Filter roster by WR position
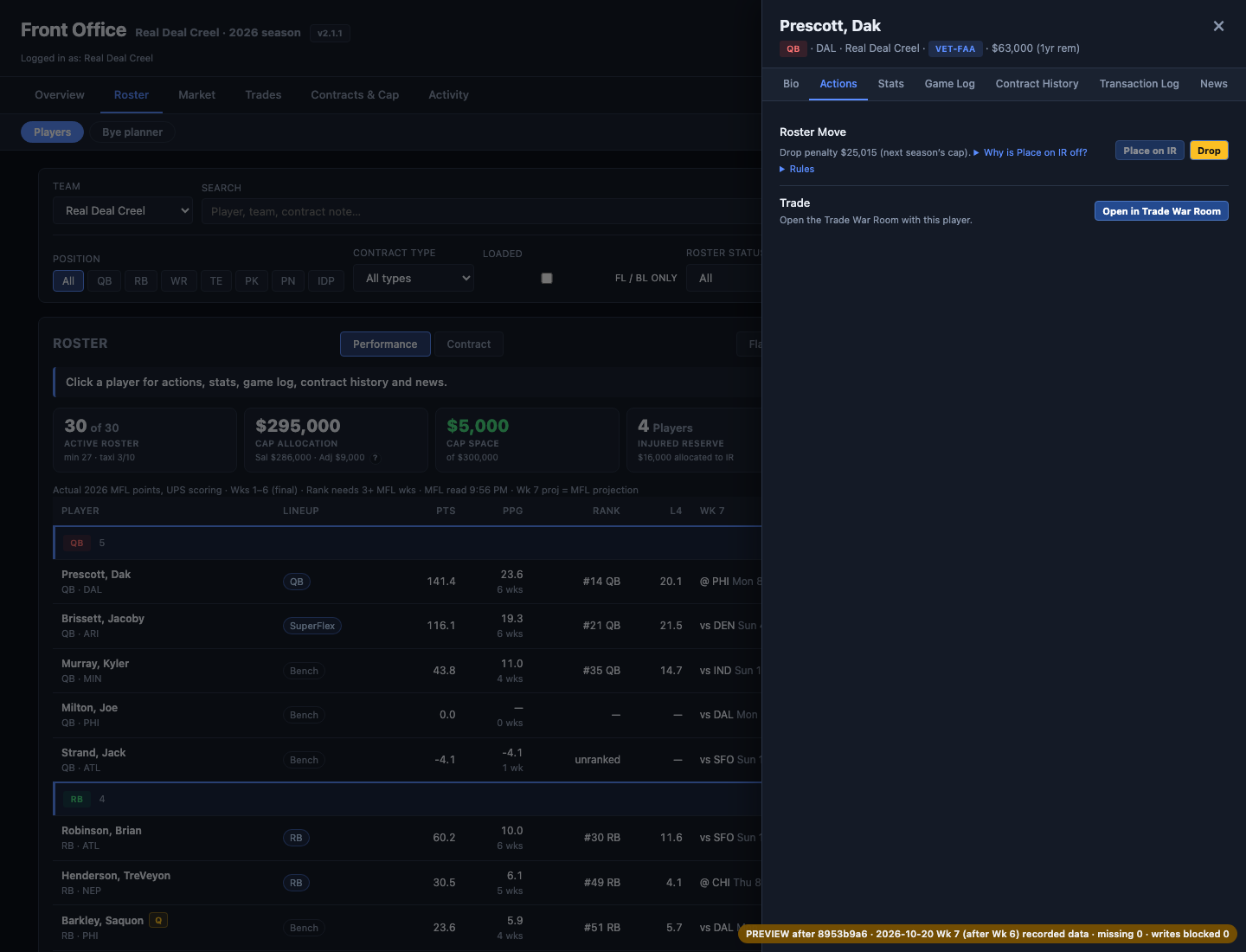The image size is (1246, 952). point(179,281)
